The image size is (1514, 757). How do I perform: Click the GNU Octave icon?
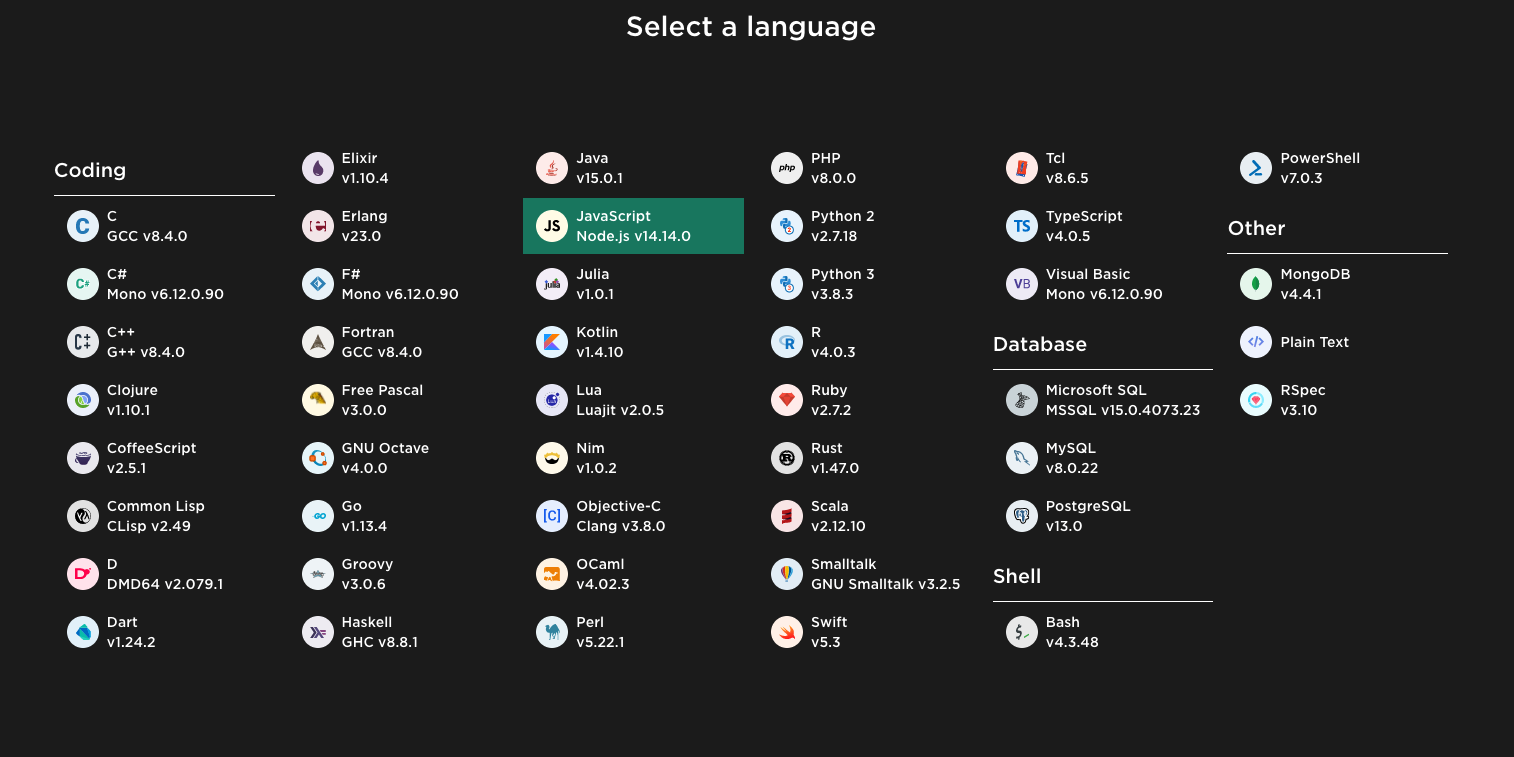[x=318, y=458]
